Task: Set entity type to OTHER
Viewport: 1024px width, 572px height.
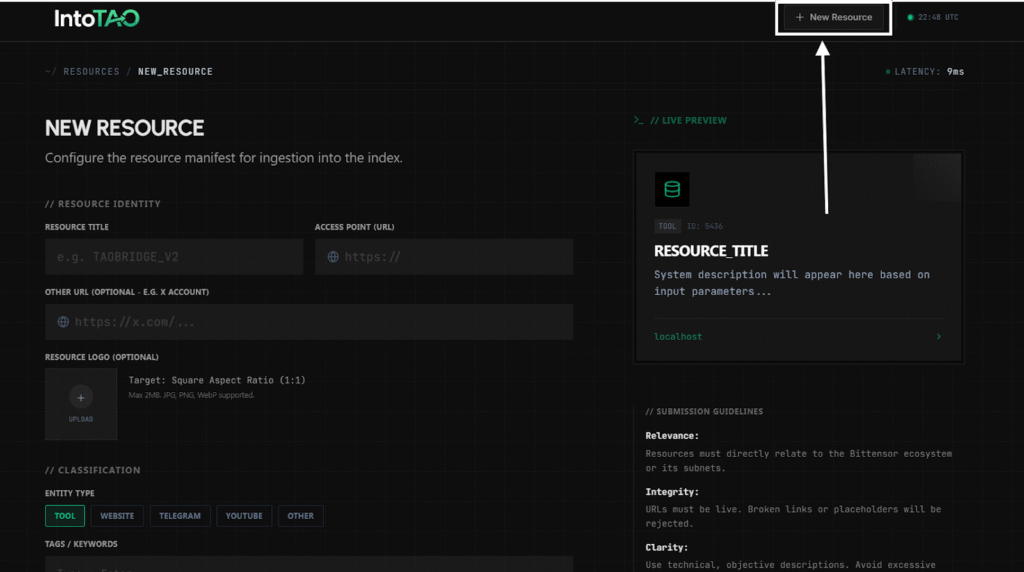Action: [x=300, y=516]
